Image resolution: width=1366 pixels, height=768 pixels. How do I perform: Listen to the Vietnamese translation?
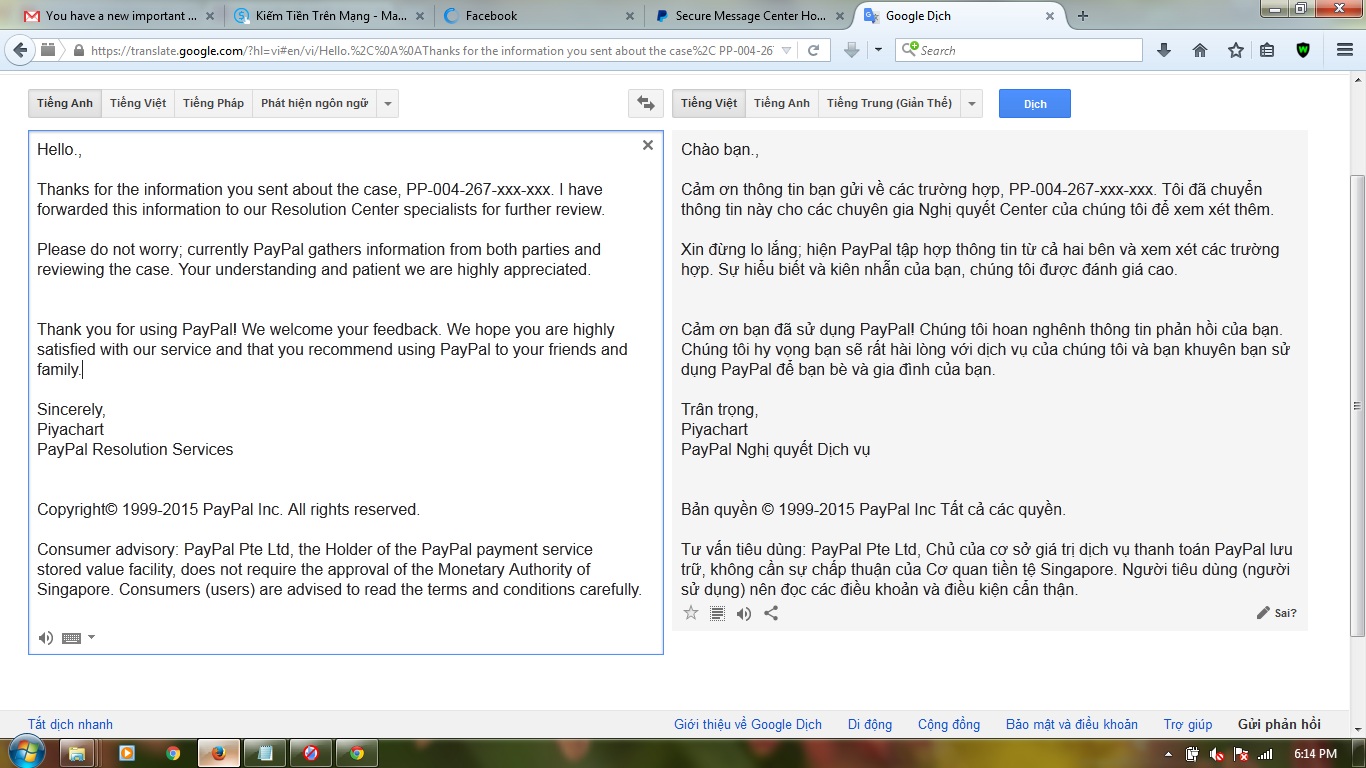point(744,613)
